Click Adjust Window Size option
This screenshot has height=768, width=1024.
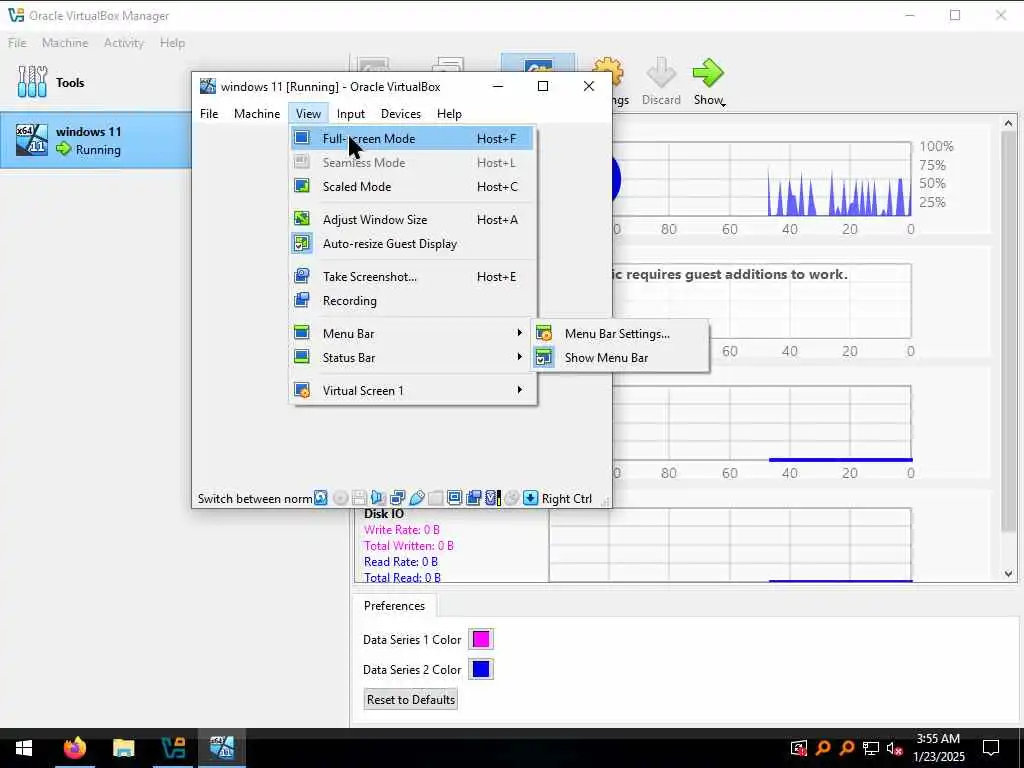(412, 219)
